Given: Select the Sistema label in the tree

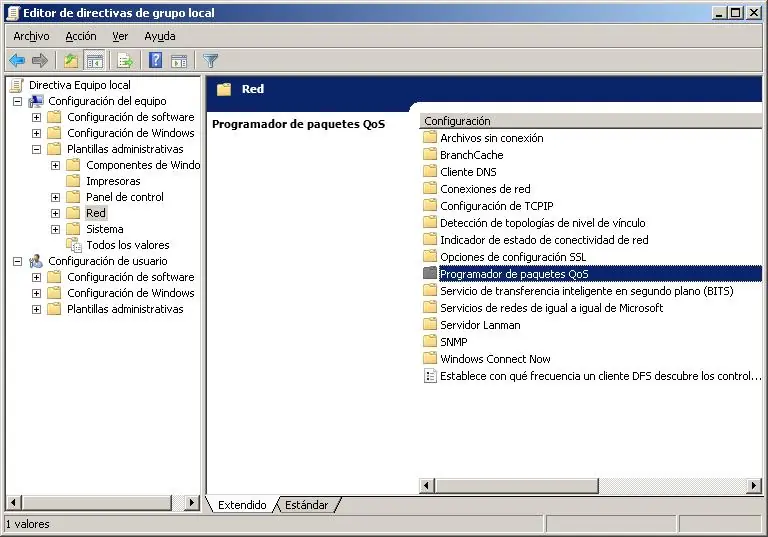Looking at the screenshot, I should coord(104,229).
